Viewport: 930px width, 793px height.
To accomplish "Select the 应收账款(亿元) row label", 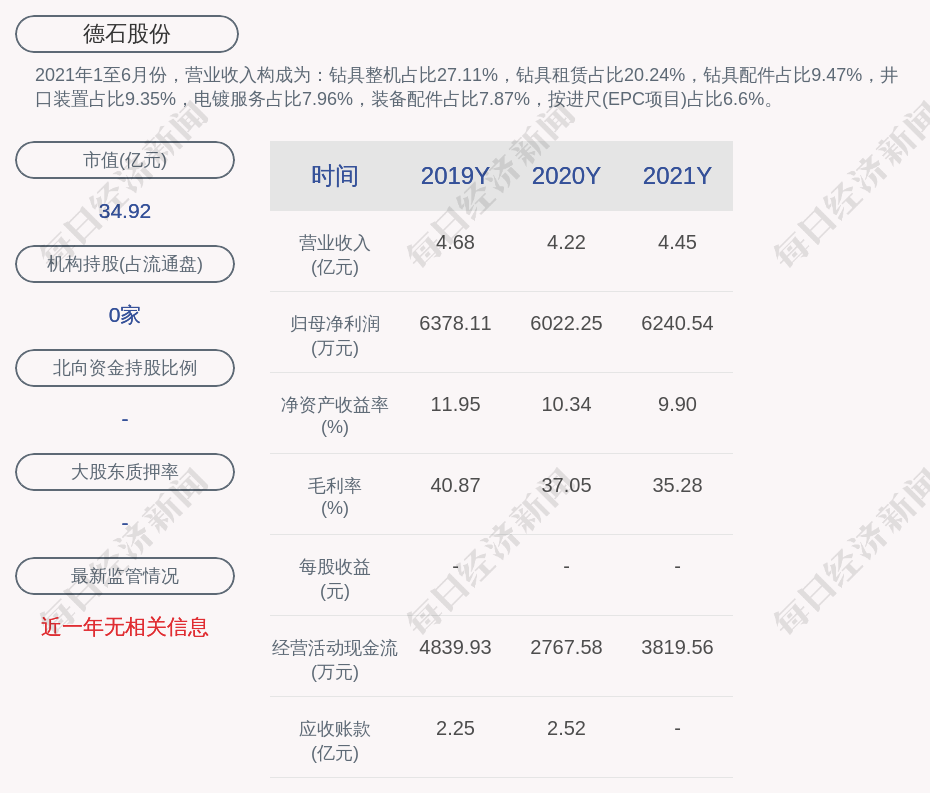I will point(335,741).
